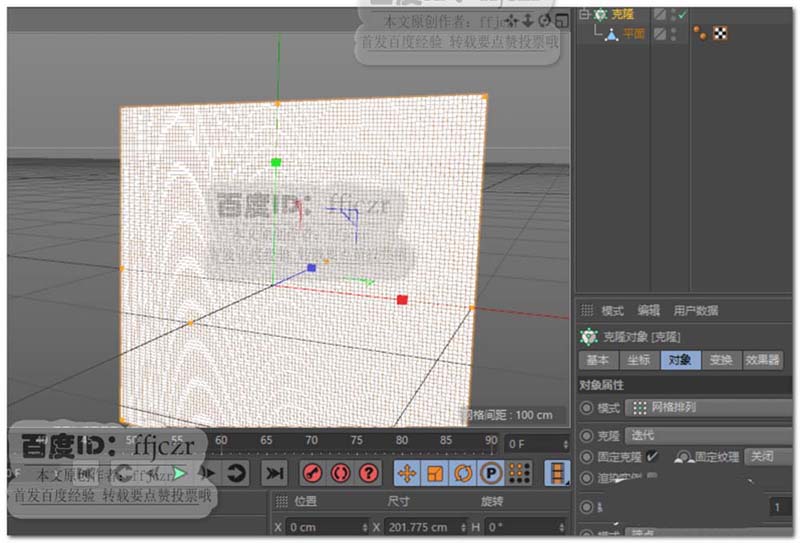800x543 pixels.
Task: Select the 对象 tab
Action: [x=680, y=360]
